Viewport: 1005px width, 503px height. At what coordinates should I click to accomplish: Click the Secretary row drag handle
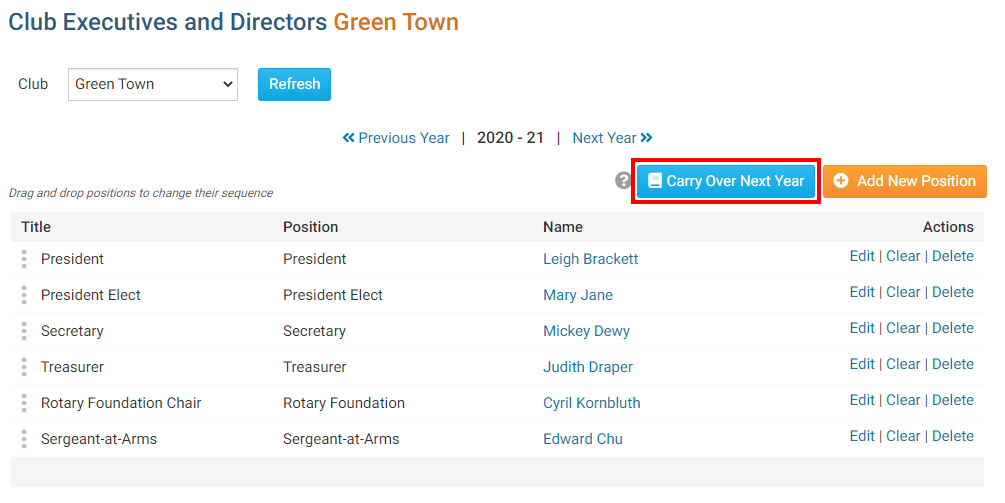pos(24,331)
